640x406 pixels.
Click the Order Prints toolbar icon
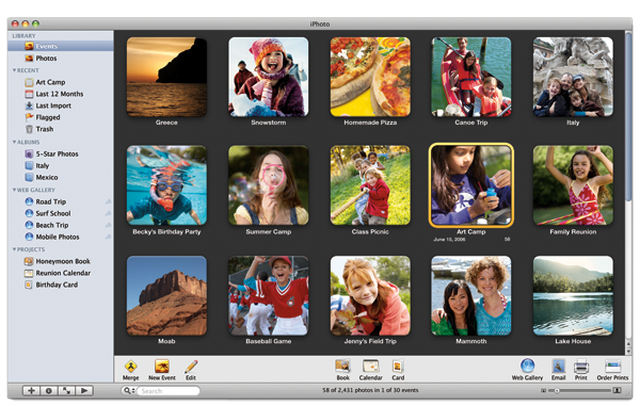pos(613,366)
